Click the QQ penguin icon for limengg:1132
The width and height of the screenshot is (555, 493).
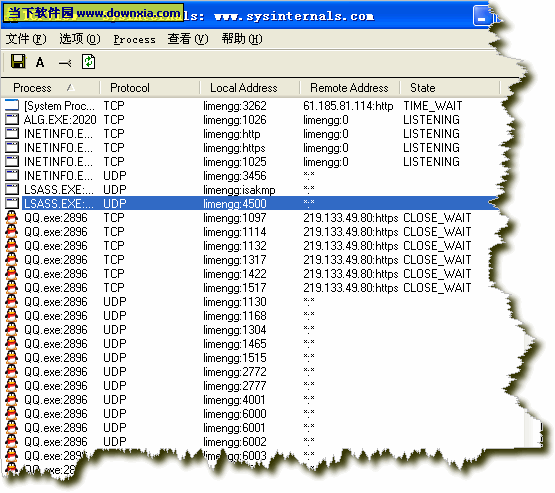point(12,245)
